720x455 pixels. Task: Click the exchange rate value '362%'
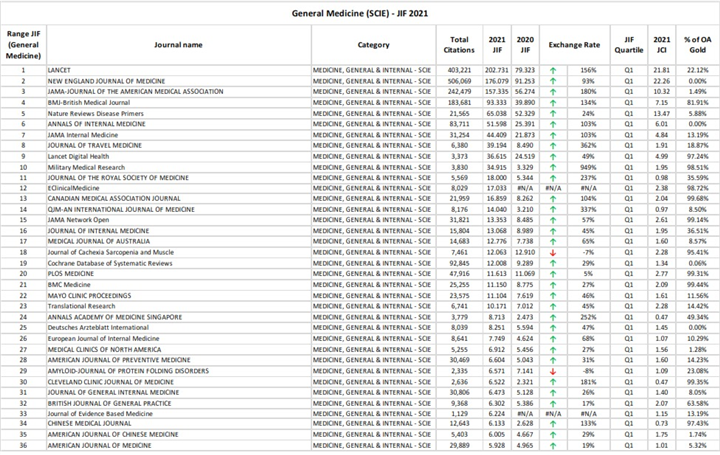[588, 146]
